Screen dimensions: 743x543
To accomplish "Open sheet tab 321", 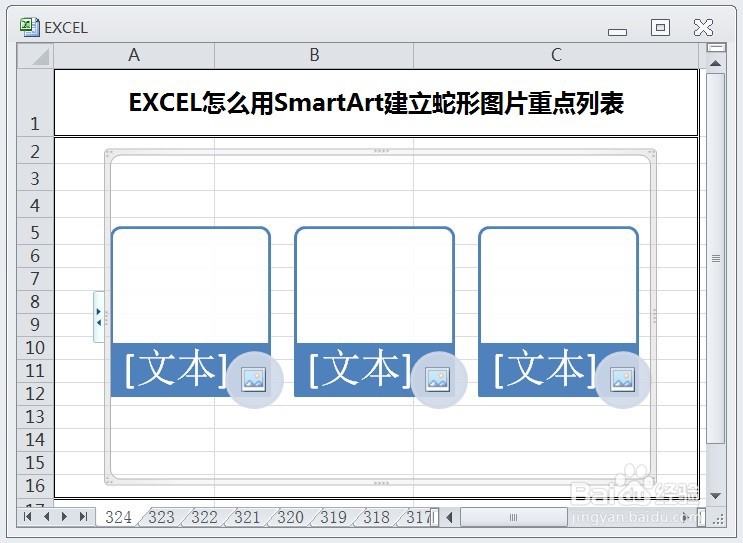I will coord(247,517).
